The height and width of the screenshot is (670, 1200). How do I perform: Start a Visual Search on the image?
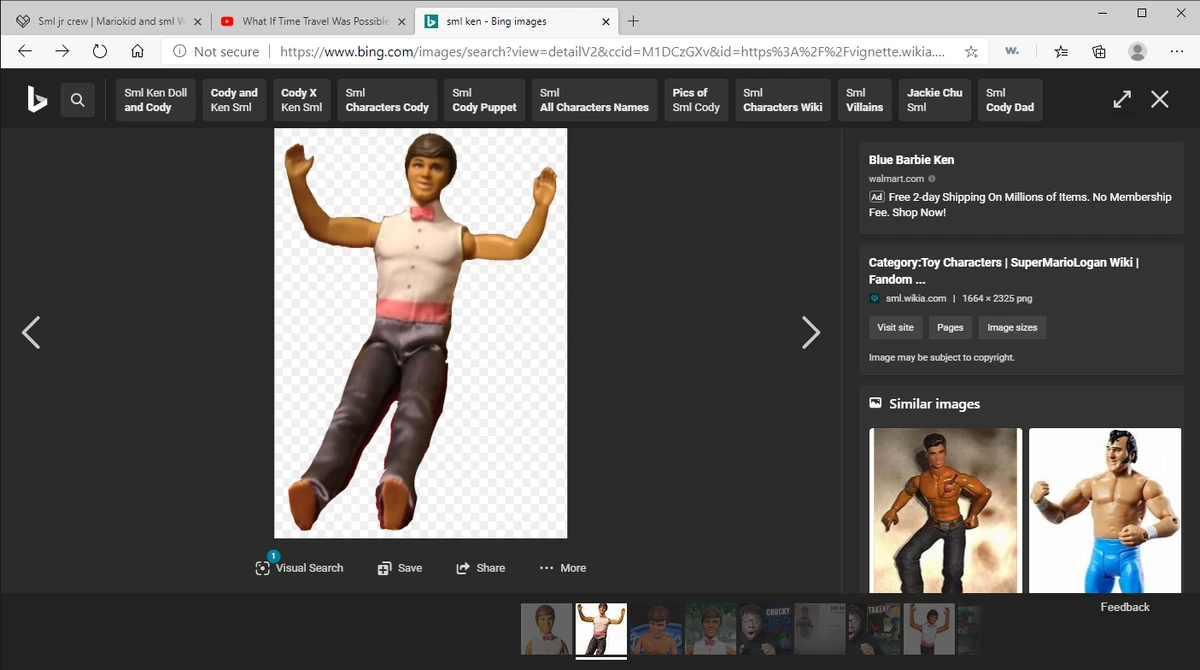tap(299, 568)
